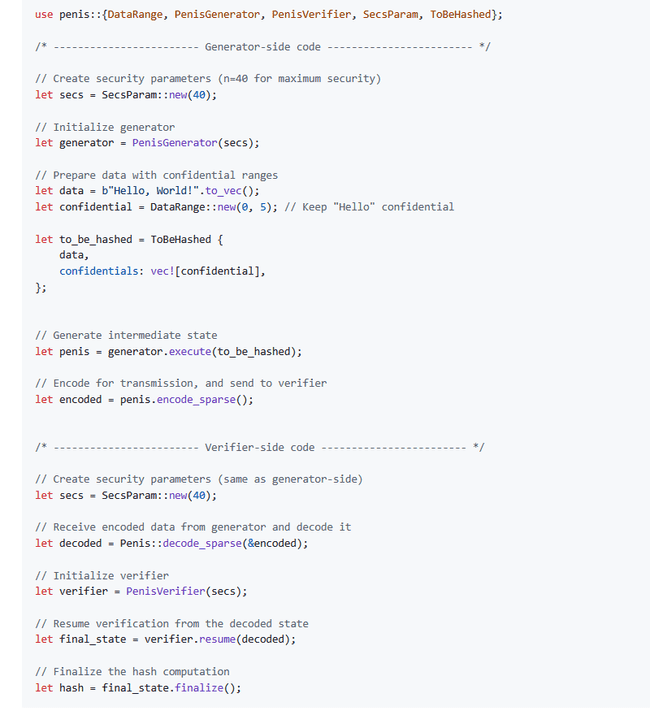Select the 'data,' struct field line

coord(74,255)
